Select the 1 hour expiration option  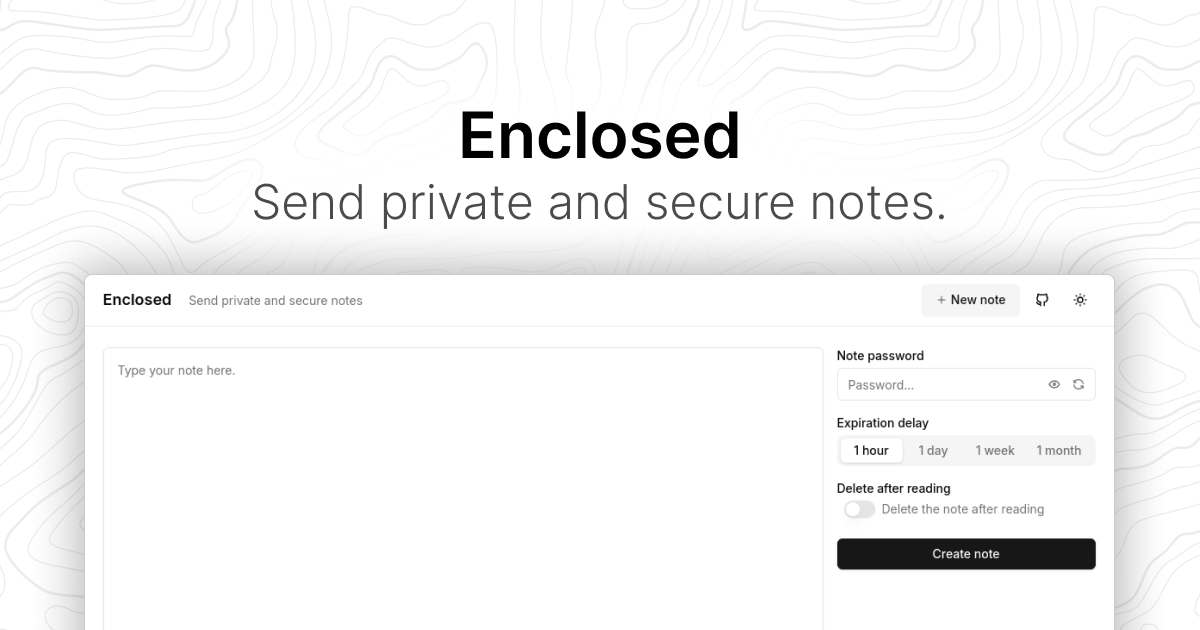871,450
